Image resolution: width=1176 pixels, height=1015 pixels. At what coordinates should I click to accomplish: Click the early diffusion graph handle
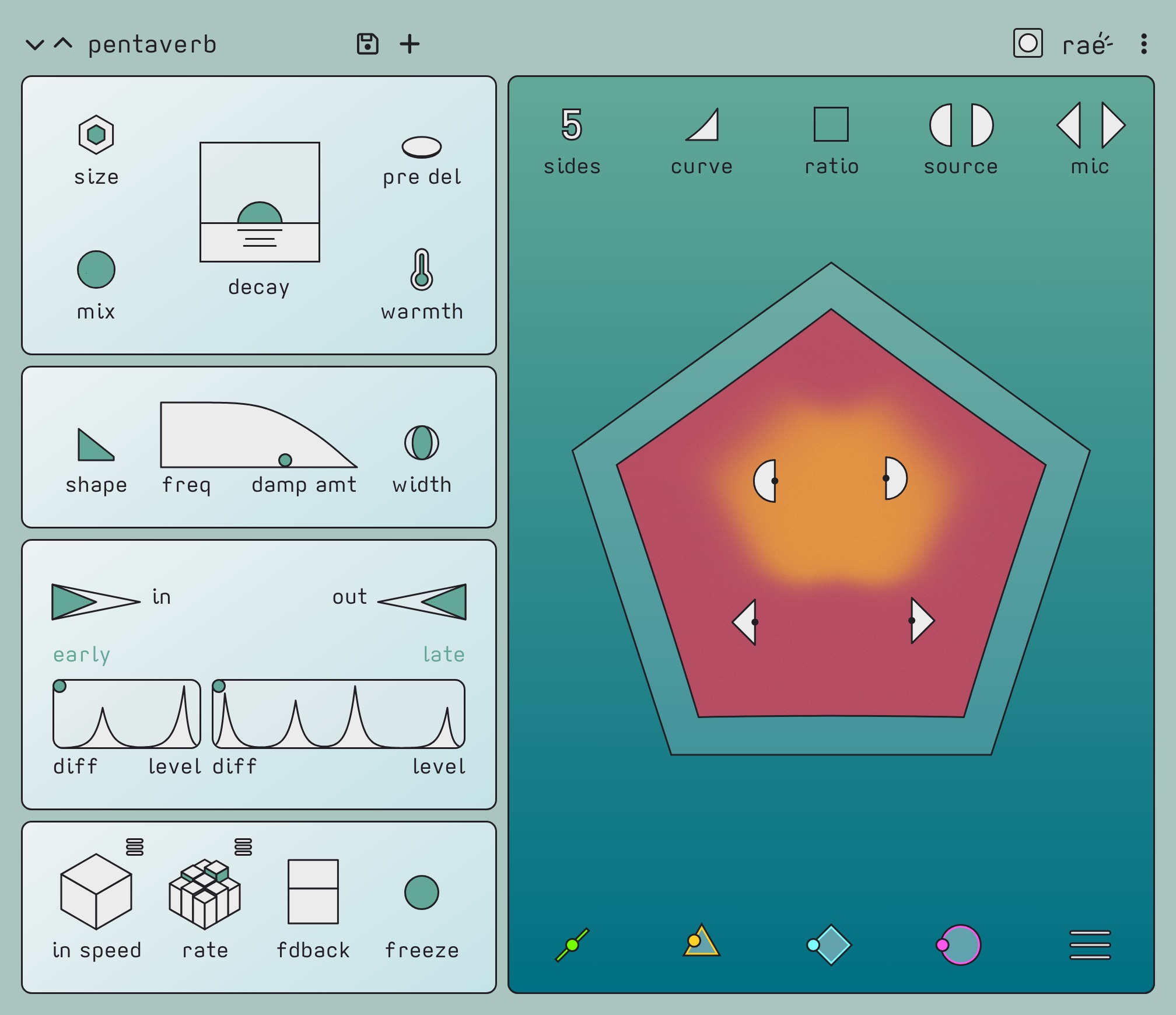pyautogui.click(x=60, y=686)
